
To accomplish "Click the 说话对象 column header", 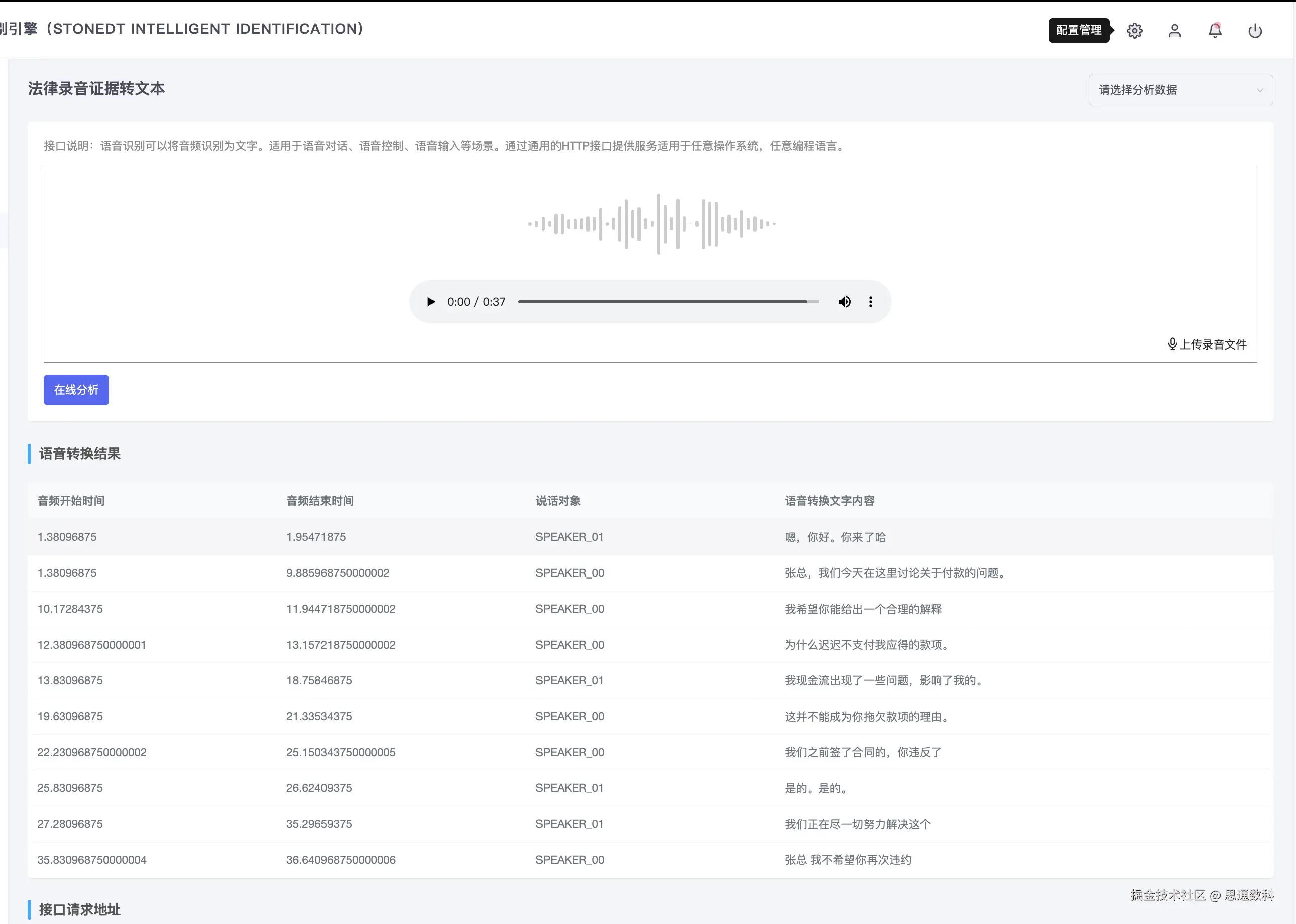I will pyautogui.click(x=558, y=501).
